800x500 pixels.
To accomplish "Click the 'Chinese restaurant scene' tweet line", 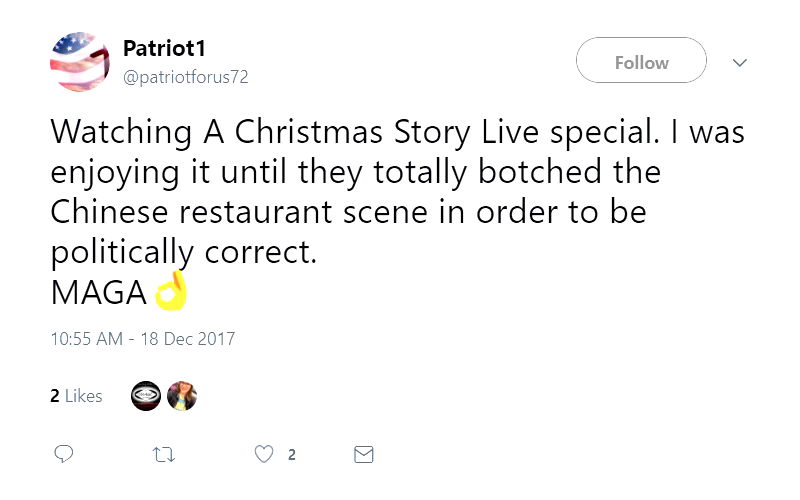I will point(347,211).
